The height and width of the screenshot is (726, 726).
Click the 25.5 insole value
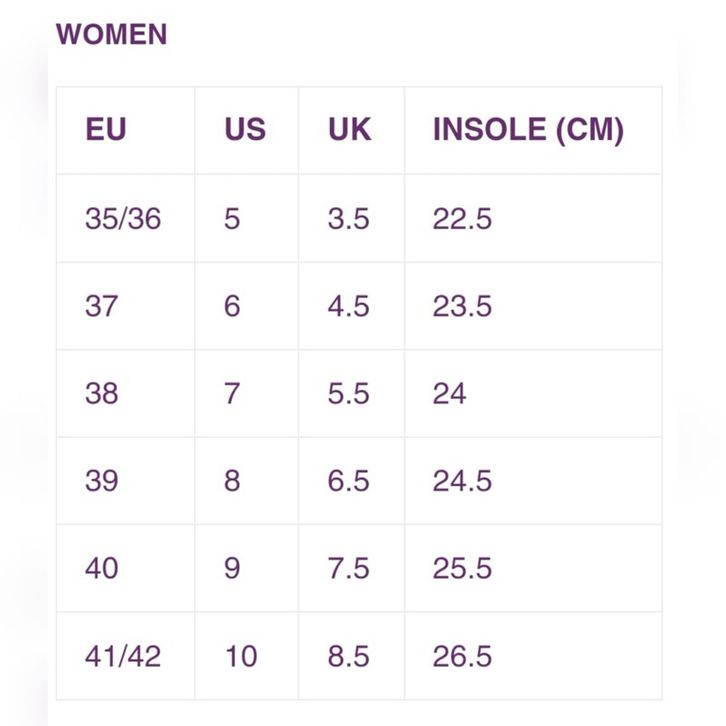tap(462, 568)
